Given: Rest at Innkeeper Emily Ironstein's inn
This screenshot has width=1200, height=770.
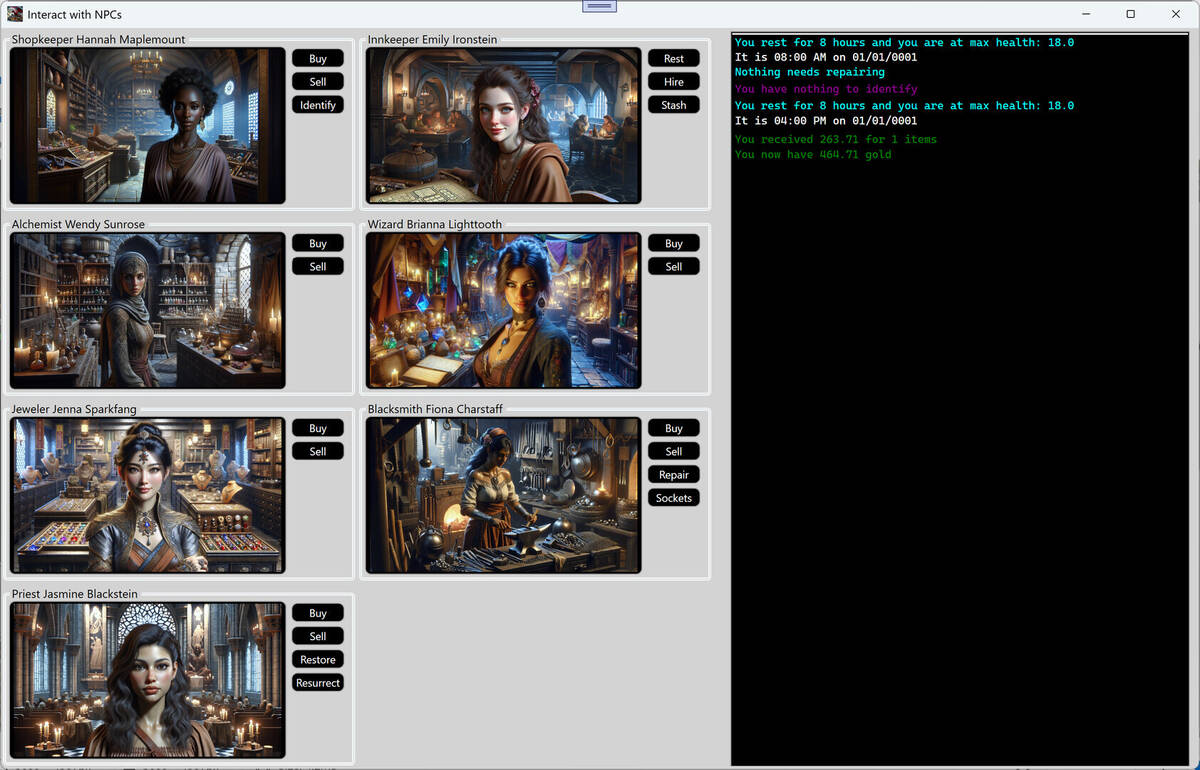Looking at the screenshot, I should coord(674,58).
